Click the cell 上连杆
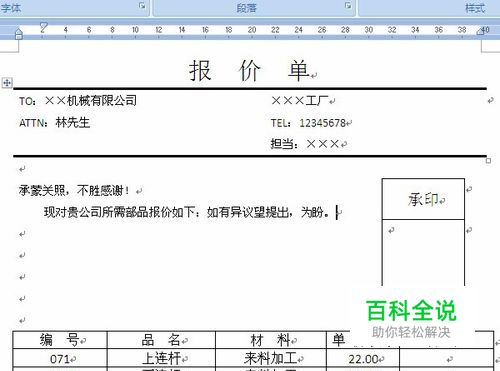 (161, 359)
